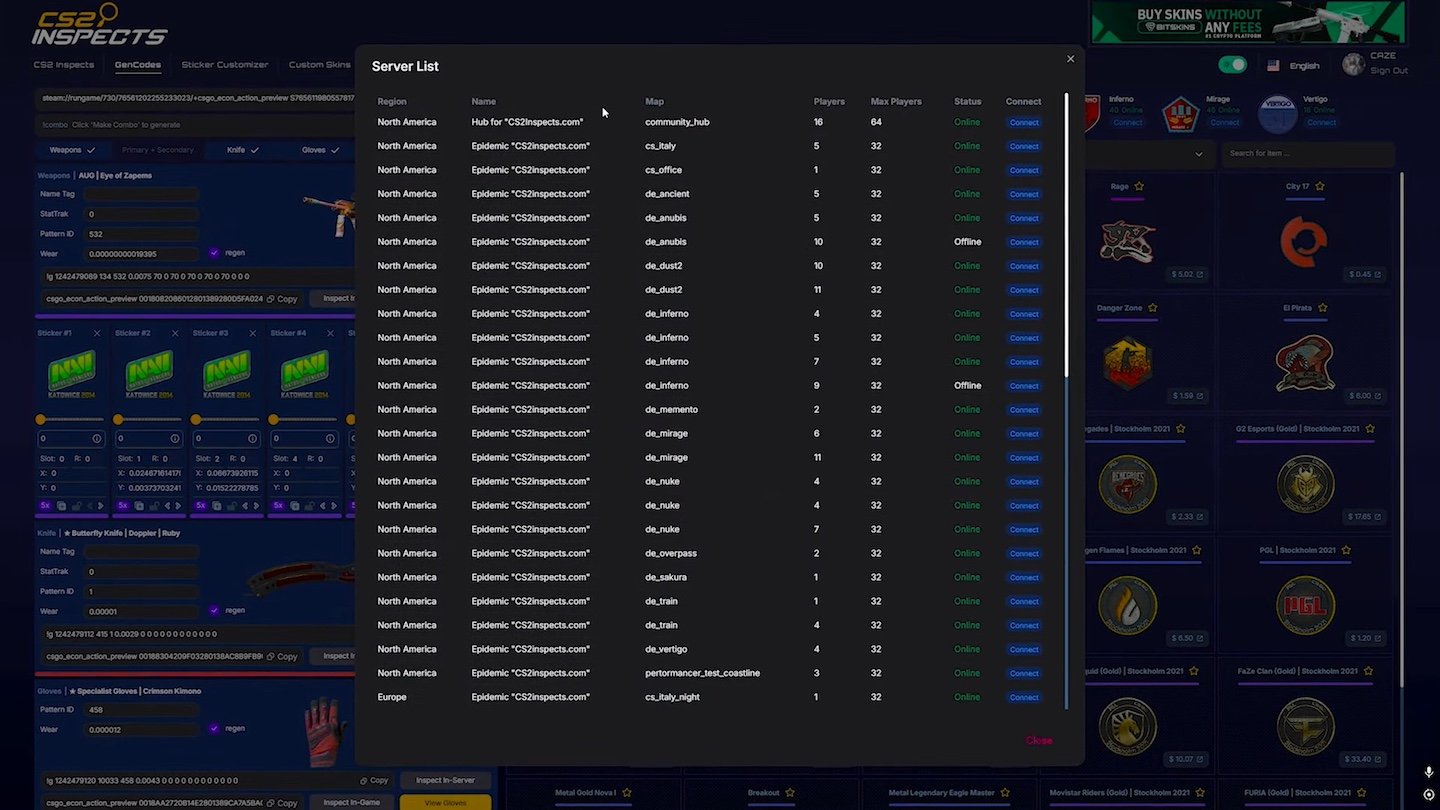The width and height of the screenshot is (1440, 810).
Task: Click the 5x button under Sticker #2
Action: tap(123, 506)
